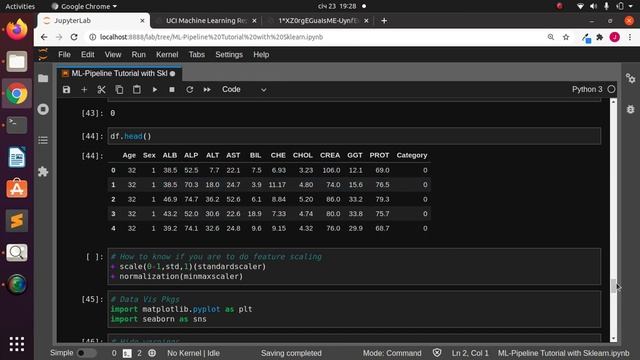Screen dimensions: 640x360
Task: Open the Extension Manager puzzle sidebar icon
Action: [43, 171]
